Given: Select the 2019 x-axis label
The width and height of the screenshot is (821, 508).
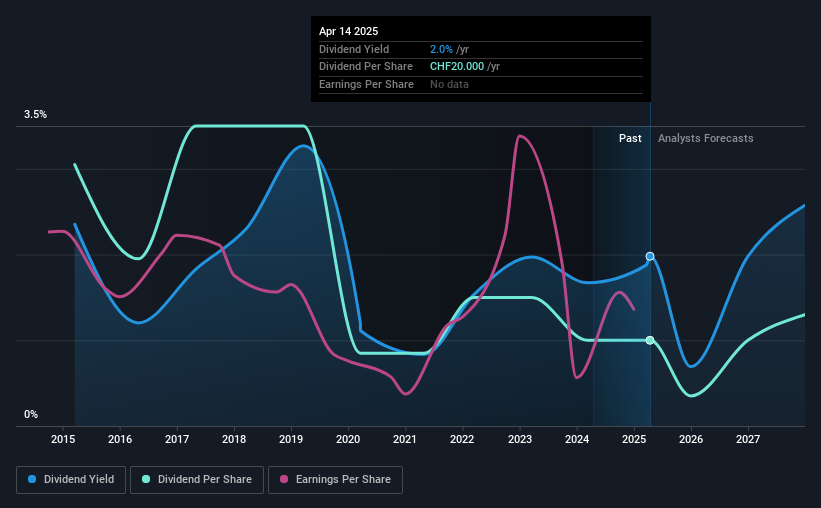Looking at the screenshot, I should coord(291,439).
